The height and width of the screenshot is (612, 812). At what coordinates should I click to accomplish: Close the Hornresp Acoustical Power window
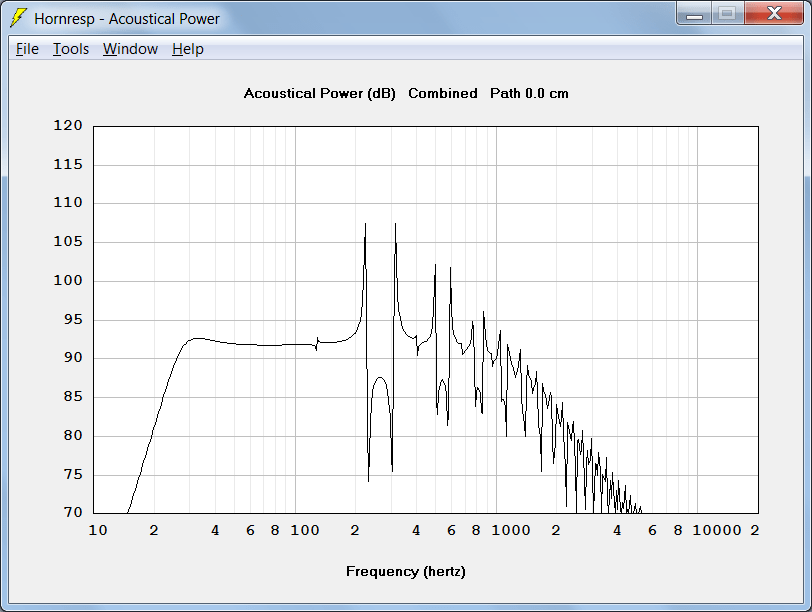tap(774, 14)
